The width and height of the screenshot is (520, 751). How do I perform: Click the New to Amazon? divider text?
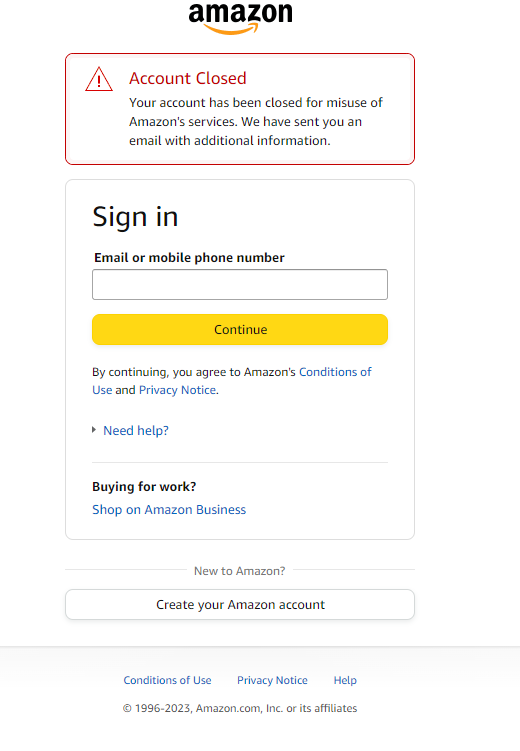click(239, 571)
